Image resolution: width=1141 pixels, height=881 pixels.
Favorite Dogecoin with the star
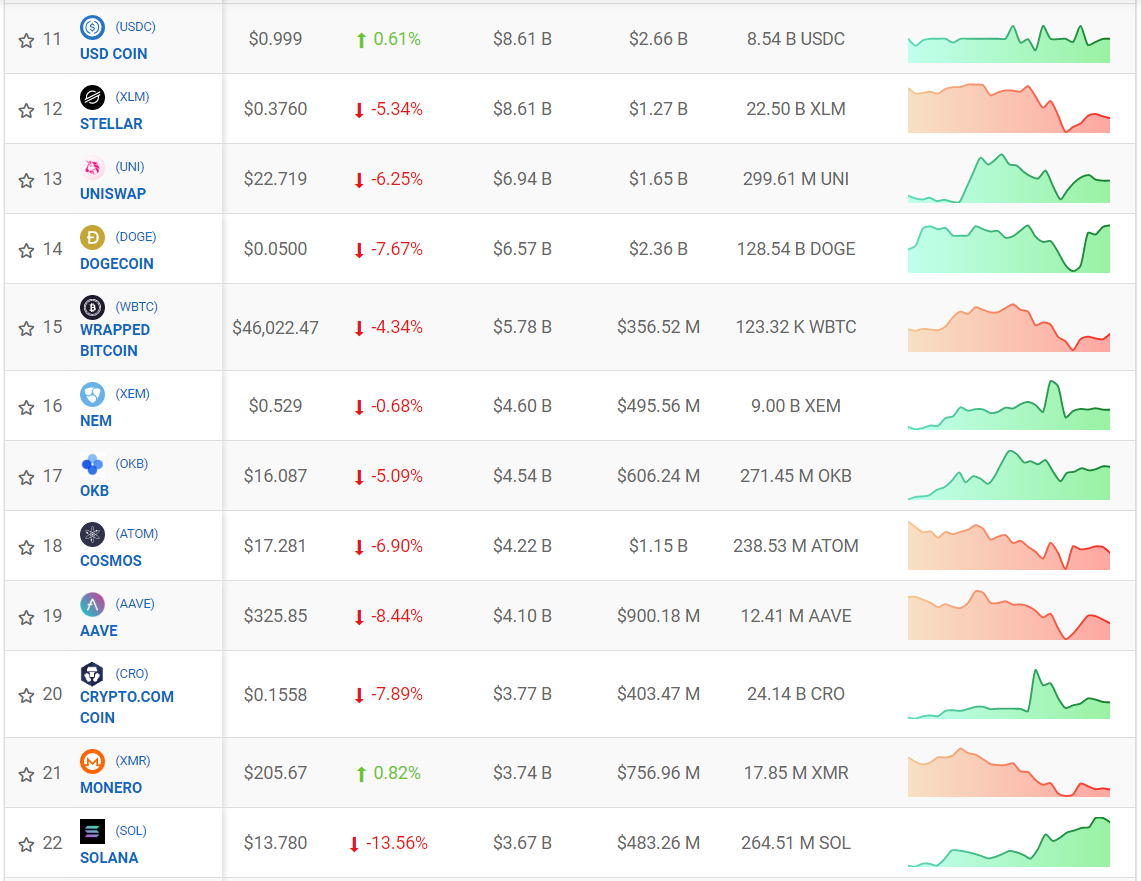point(26,250)
